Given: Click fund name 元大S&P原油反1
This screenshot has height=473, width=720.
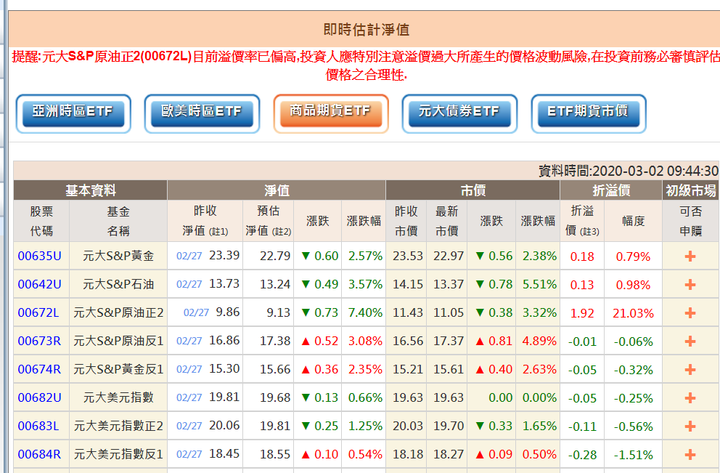Looking at the screenshot, I should pyautogui.click(x=118, y=341).
